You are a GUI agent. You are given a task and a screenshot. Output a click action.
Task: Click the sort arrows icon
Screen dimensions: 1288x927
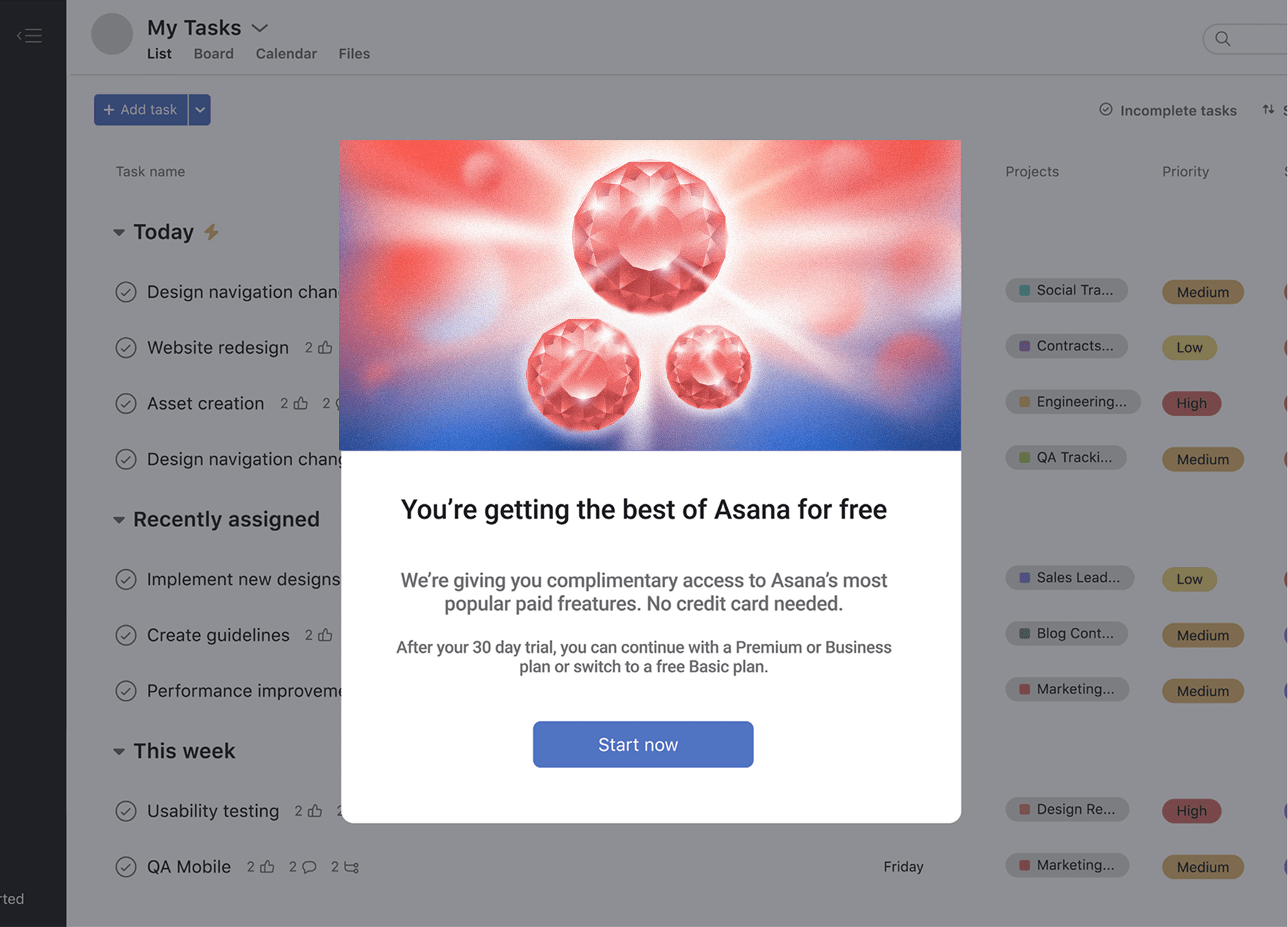1268,109
